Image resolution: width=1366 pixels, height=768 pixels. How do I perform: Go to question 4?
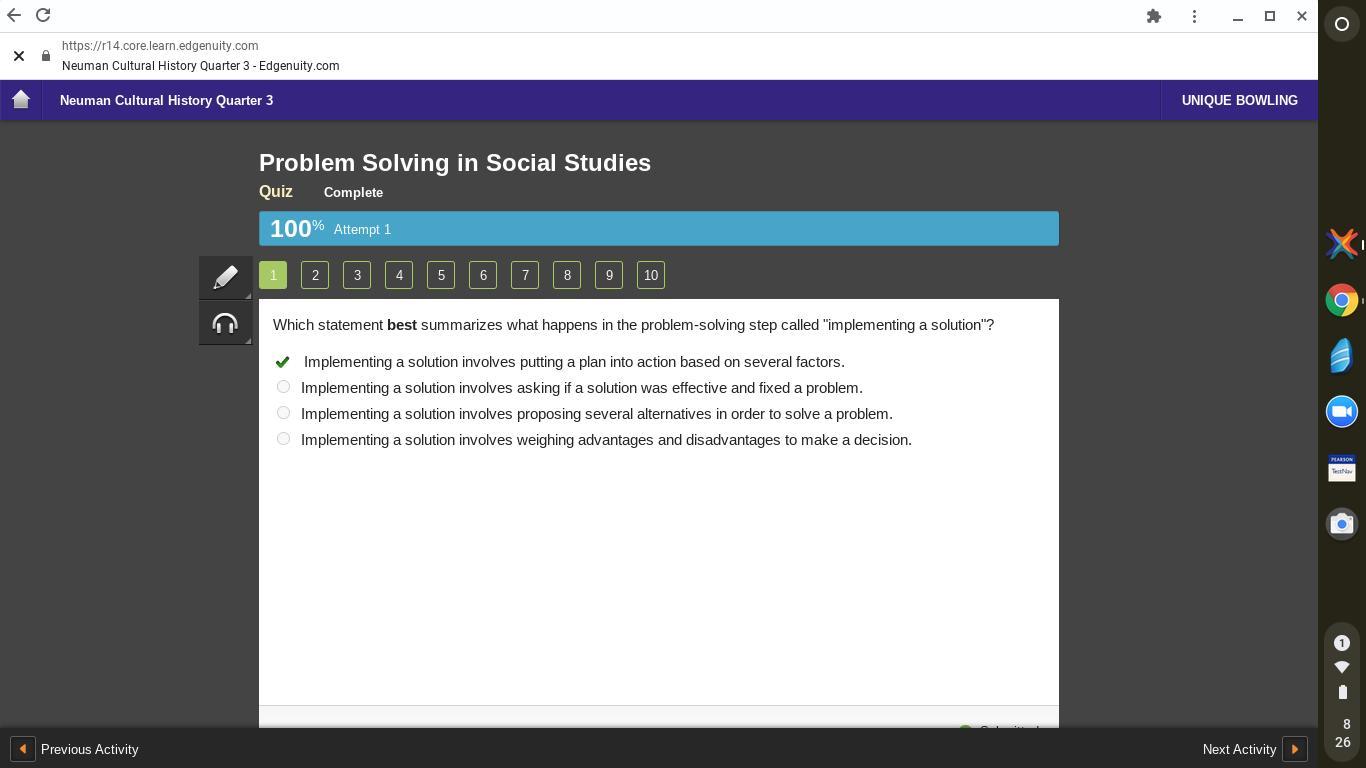point(399,275)
